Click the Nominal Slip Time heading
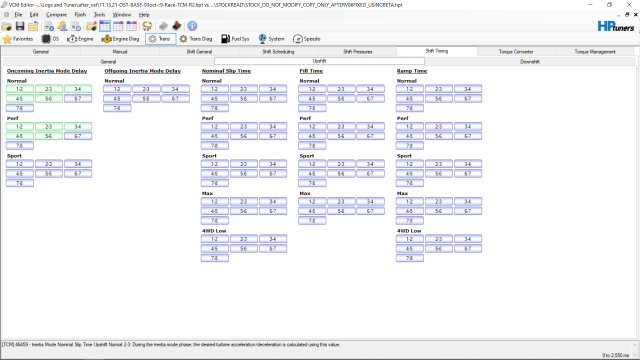This screenshot has width=640, height=360. pyautogui.click(x=226, y=71)
